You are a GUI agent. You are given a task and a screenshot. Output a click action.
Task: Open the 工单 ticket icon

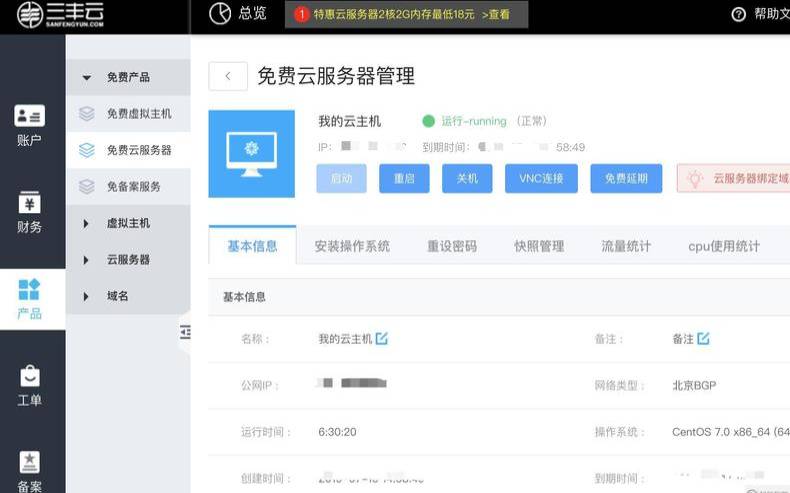[29, 377]
